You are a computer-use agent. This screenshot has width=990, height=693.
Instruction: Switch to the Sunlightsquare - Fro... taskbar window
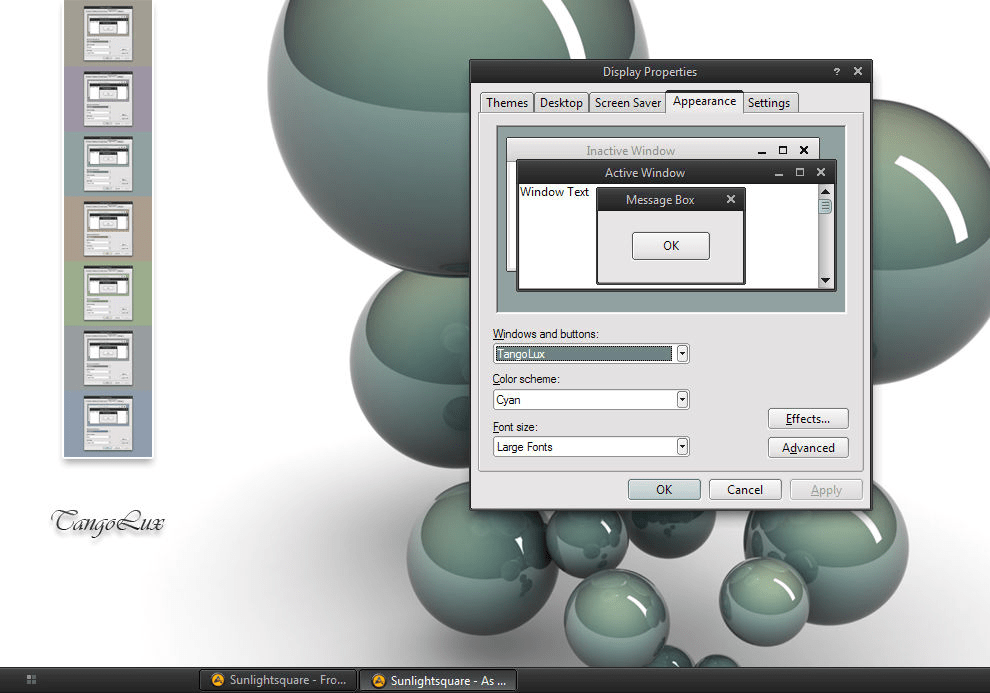[x=278, y=680]
